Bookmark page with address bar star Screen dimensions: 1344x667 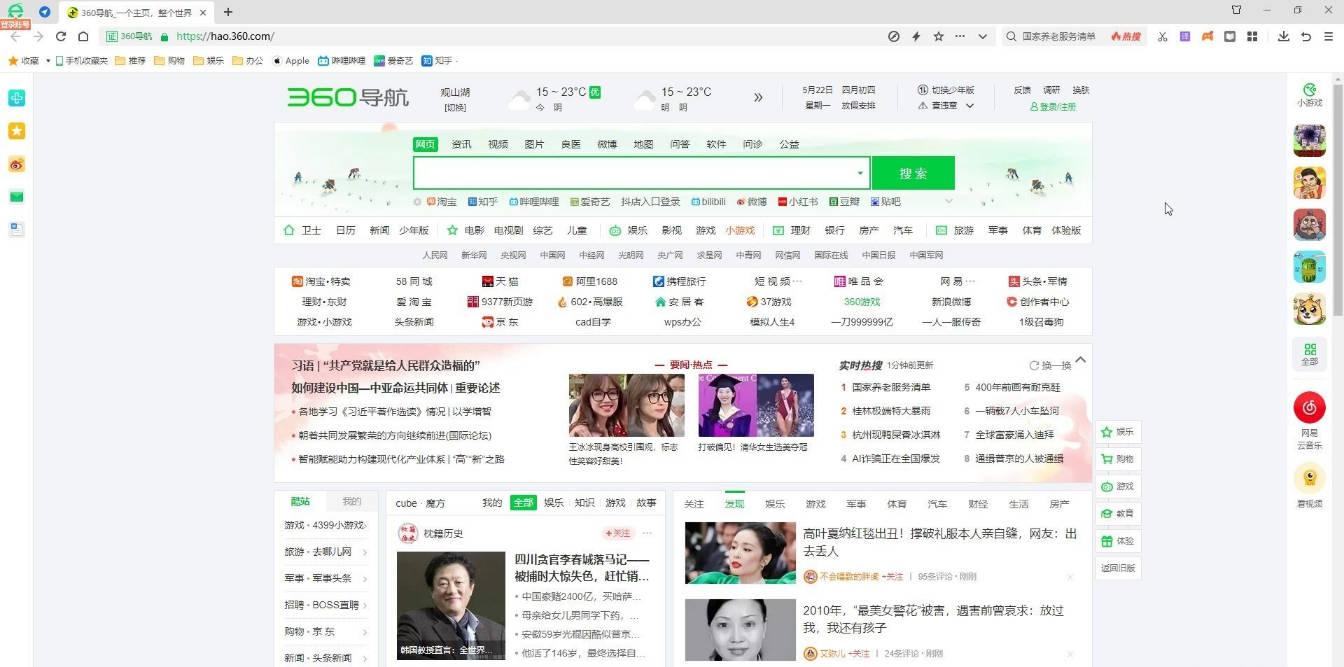point(938,36)
